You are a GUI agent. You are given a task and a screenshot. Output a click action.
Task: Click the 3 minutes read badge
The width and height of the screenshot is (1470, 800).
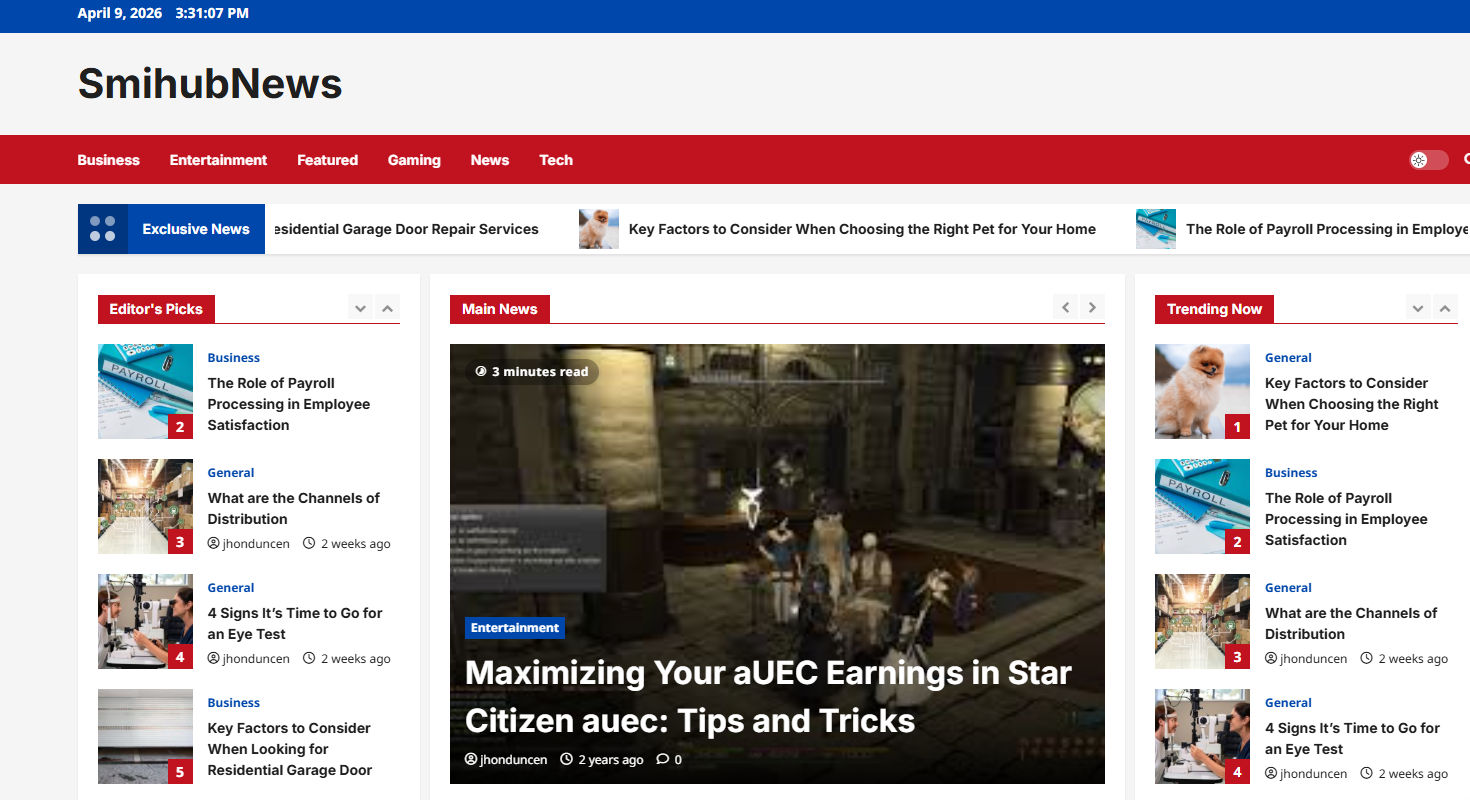532,372
